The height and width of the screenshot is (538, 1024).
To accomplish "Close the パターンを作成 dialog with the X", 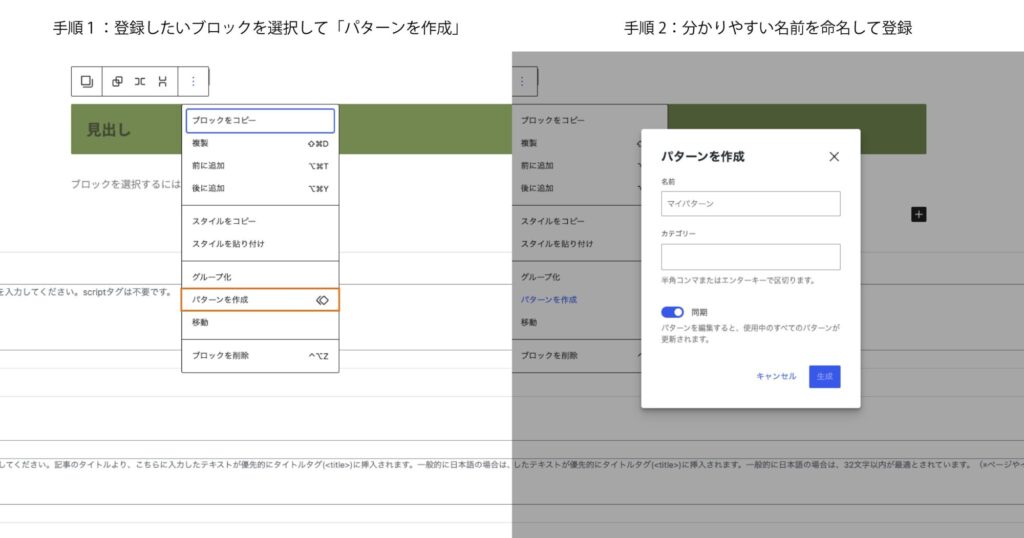I will point(834,157).
